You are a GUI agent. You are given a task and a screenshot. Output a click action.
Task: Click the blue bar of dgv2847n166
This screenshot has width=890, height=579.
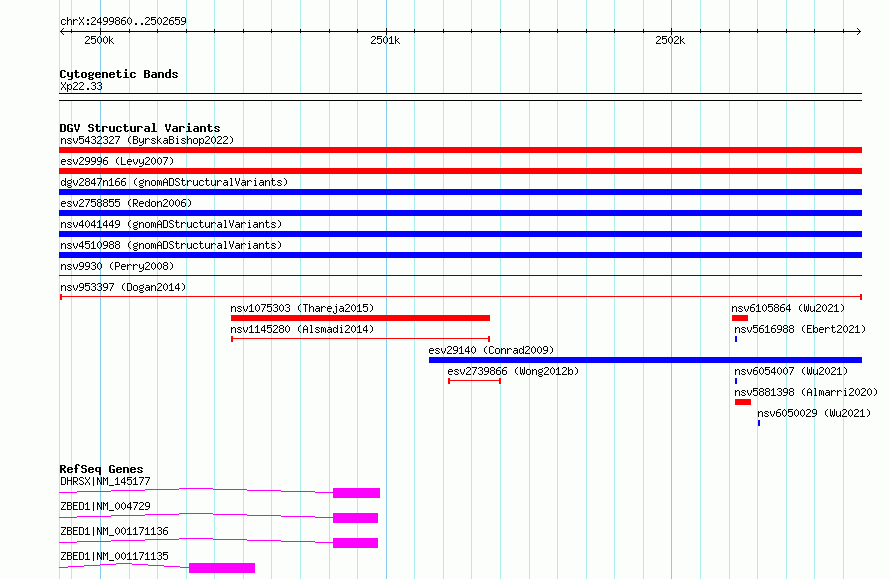[460, 192]
